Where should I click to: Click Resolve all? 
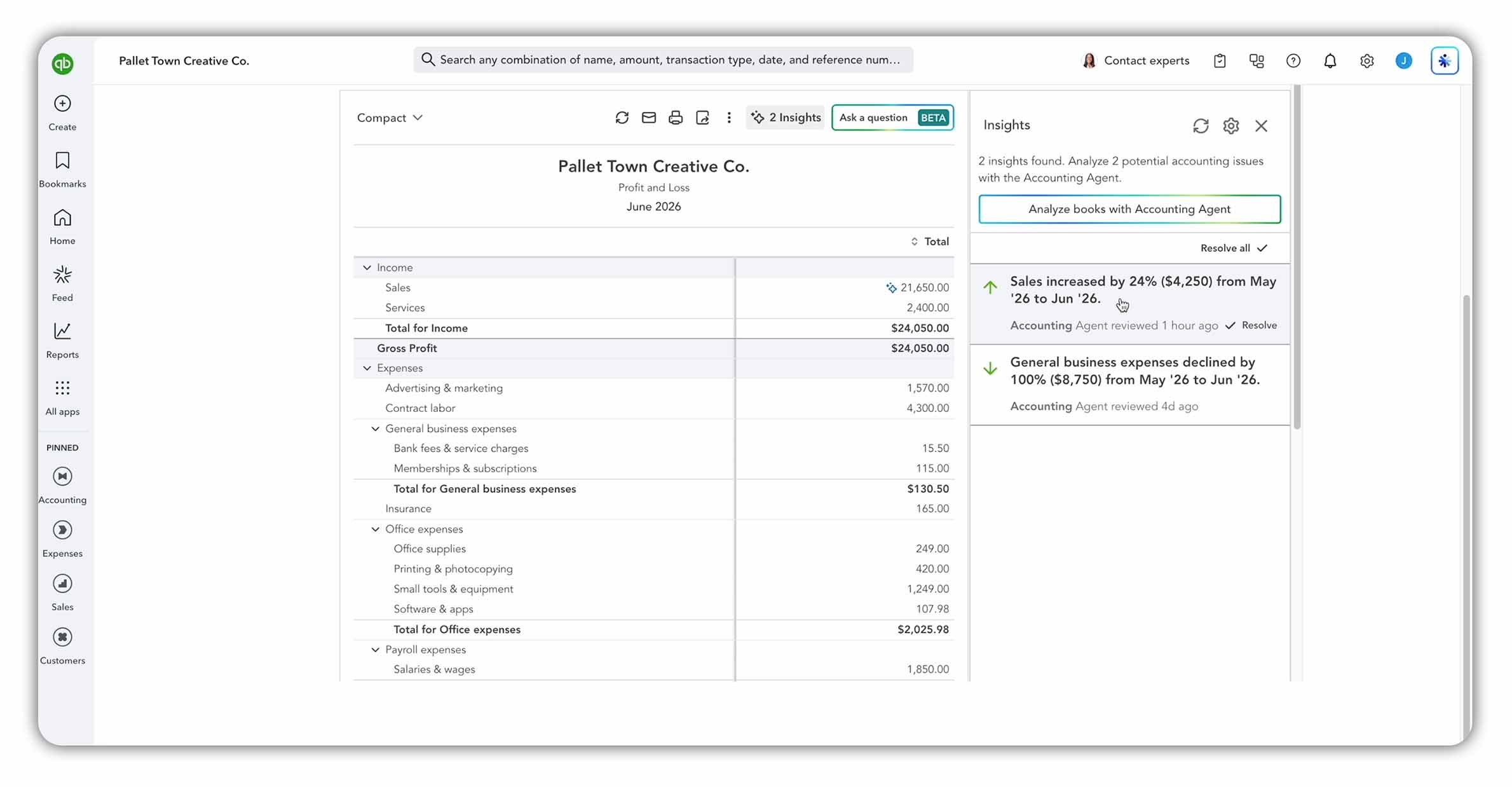[x=1234, y=248]
